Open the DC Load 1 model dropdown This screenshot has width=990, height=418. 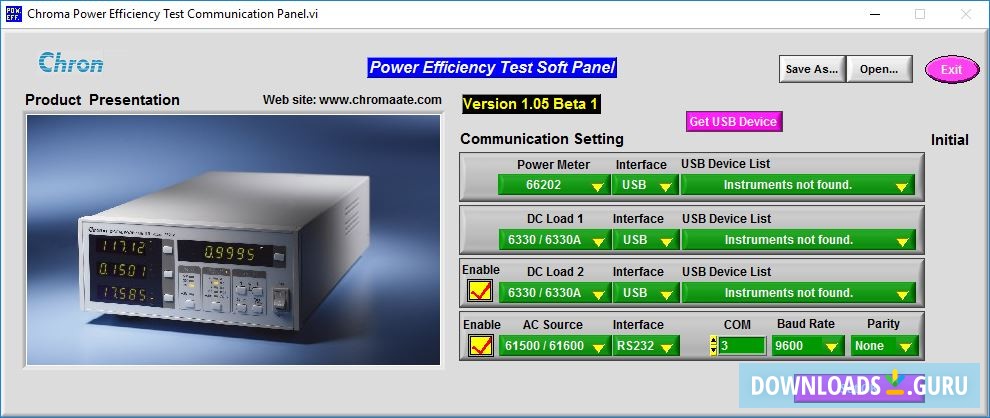tap(554, 240)
